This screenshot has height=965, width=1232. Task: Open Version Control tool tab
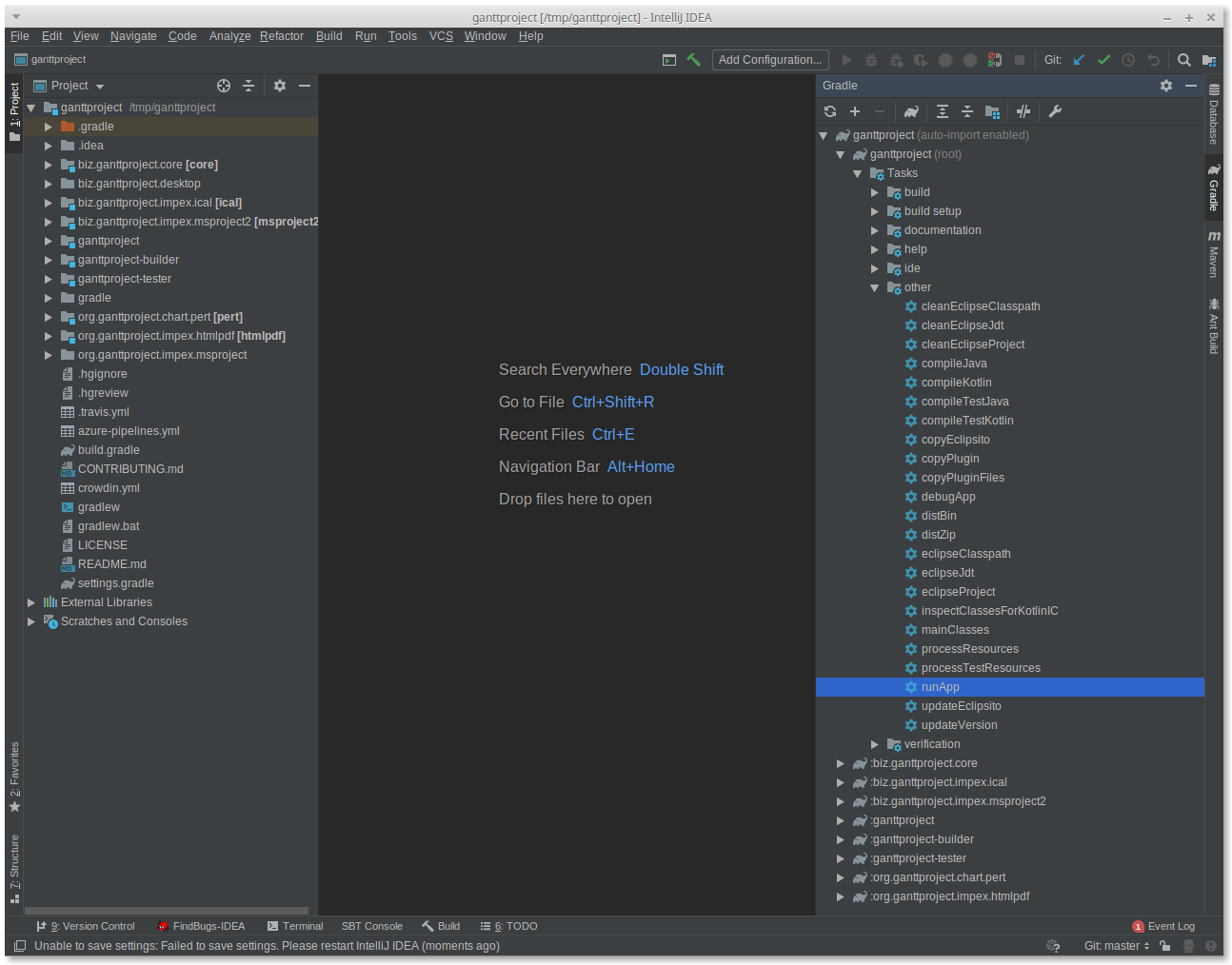[x=86, y=926]
